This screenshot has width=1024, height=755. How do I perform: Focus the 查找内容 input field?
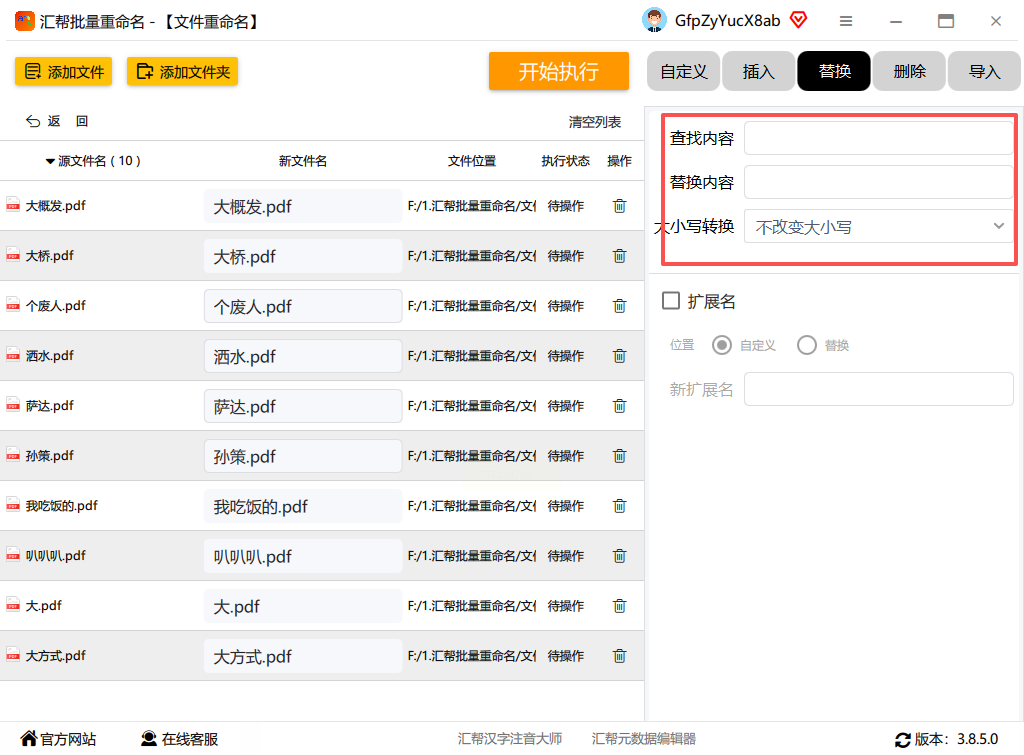point(879,138)
